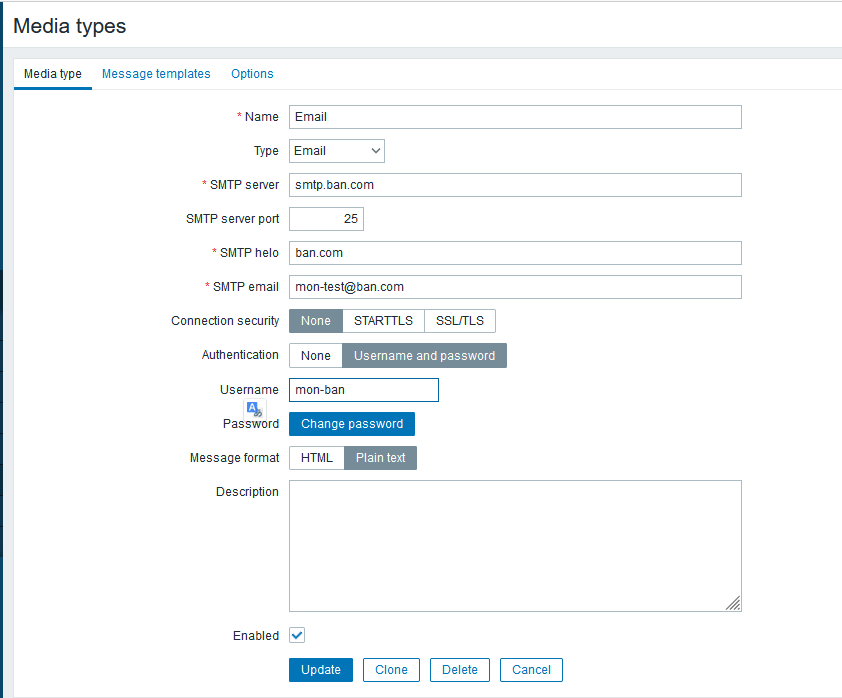Cancel editing the media type
The width and height of the screenshot is (842, 698).
tap(531, 670)
